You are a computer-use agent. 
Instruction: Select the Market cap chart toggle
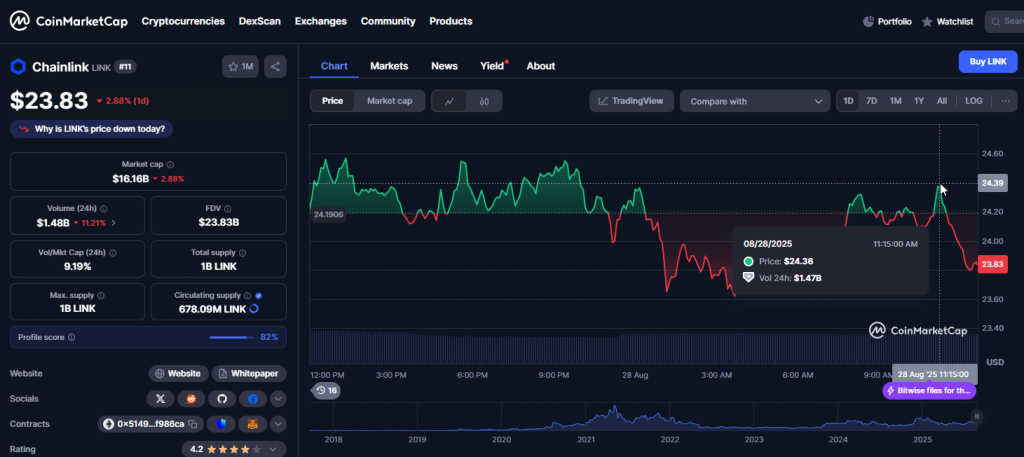[x=389, y=101]
